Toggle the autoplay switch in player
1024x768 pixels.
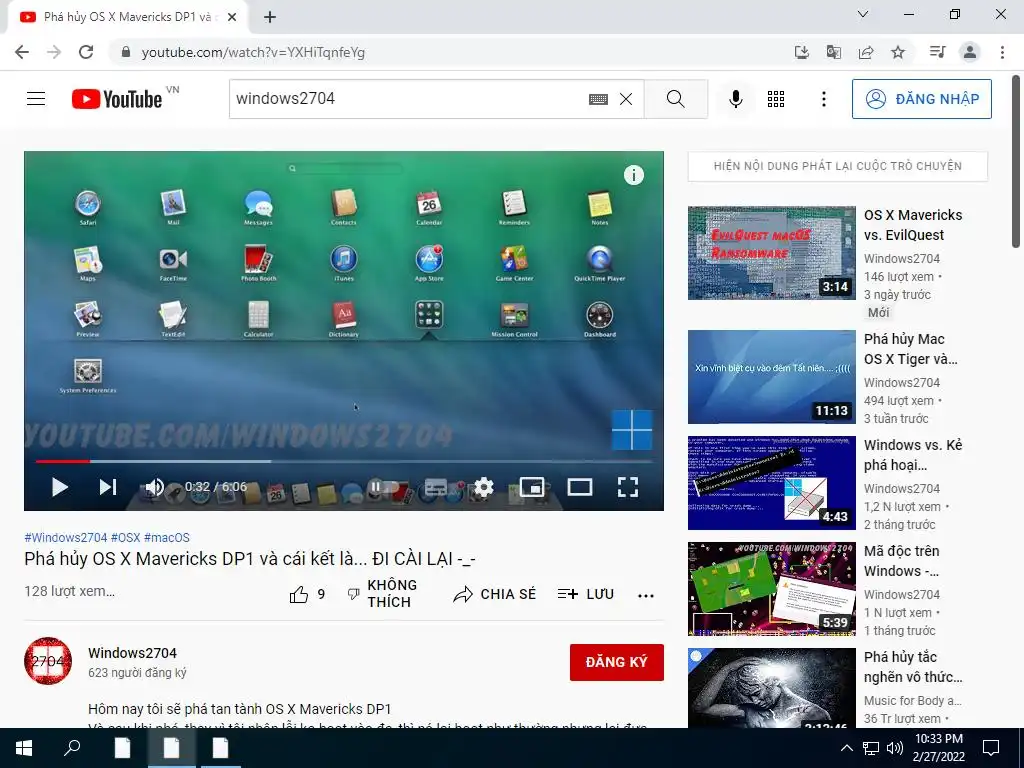click(x=384, y=487)
